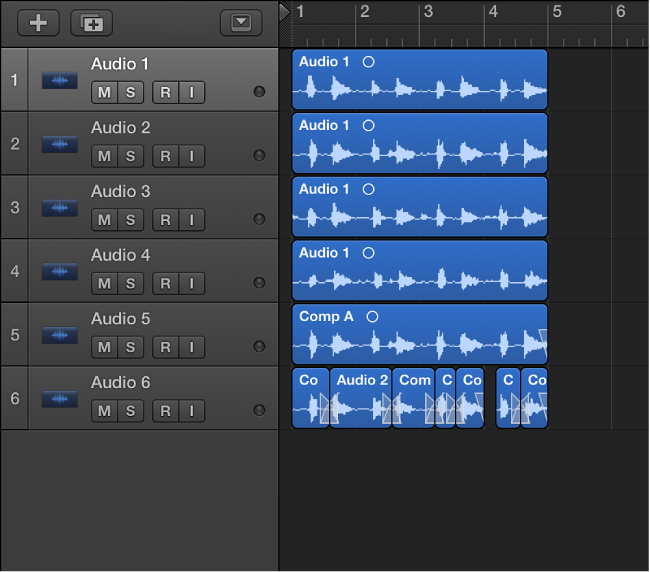Image resolution: width=650 pixels, height=572 pixels.
Task: Click the duplicate track button
Action: click(91, 23)
